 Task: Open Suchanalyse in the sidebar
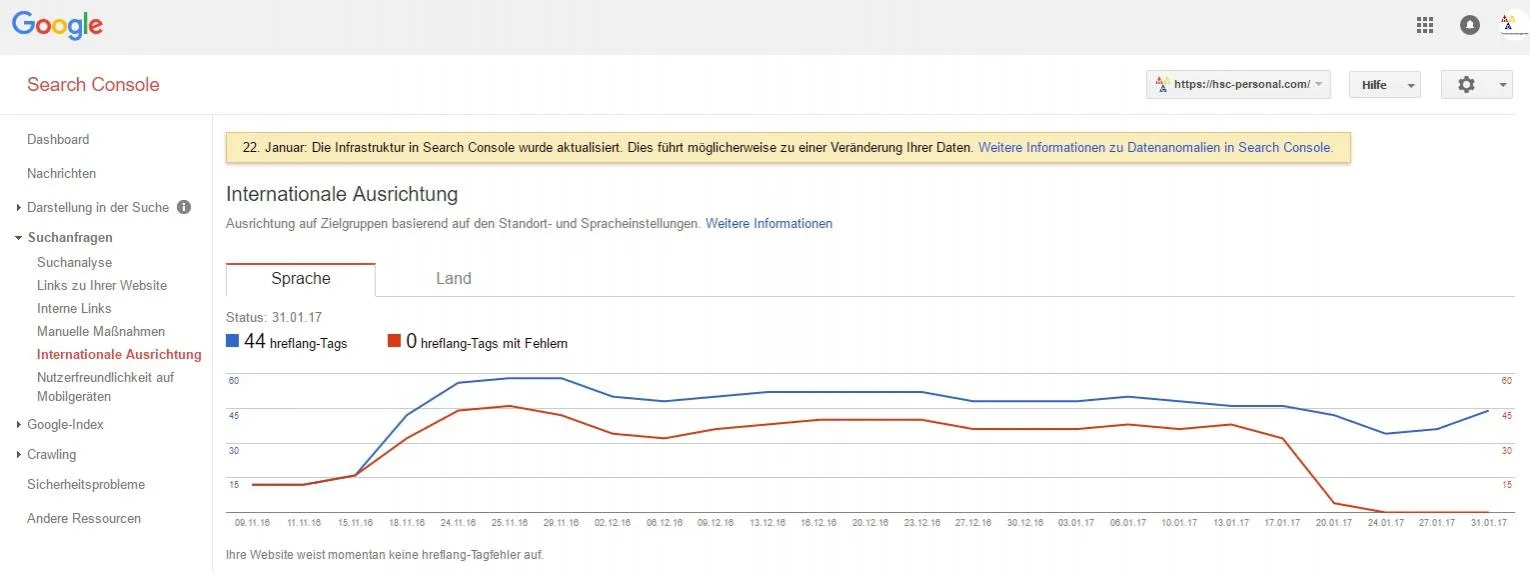(x=74, y=263)
